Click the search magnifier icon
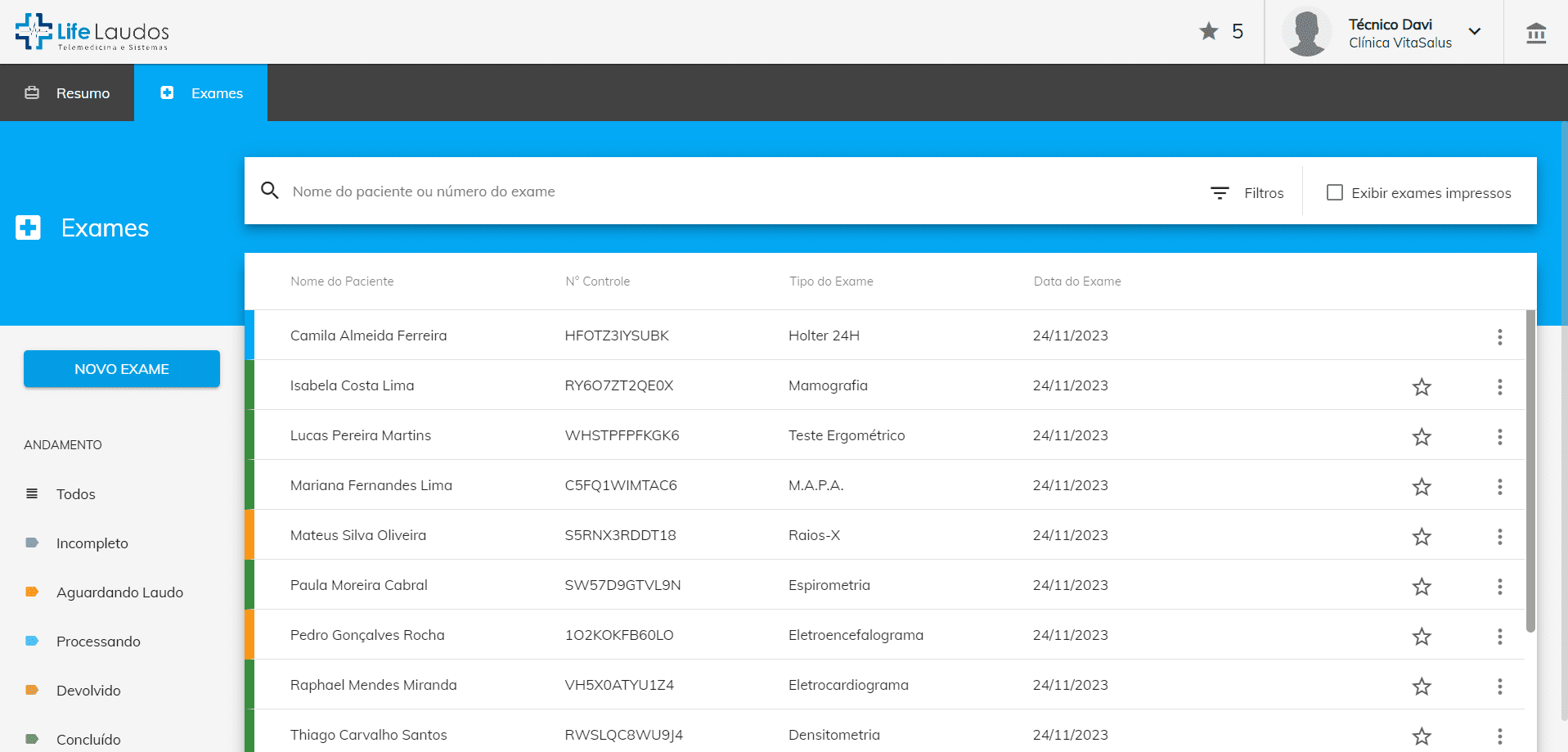This screenshot has width=1568, height=752. (x=269, y=191)
